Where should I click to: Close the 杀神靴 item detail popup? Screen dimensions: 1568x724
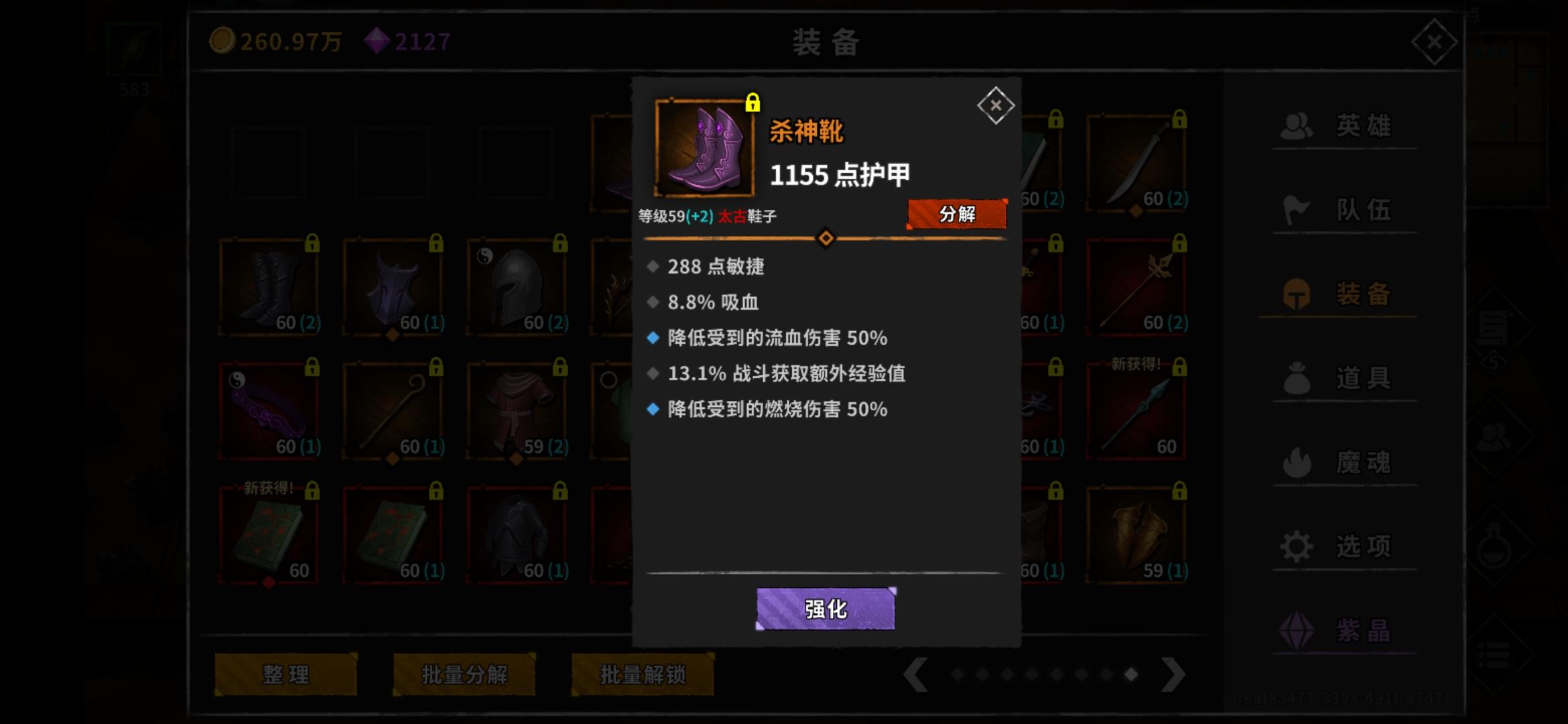996,105
